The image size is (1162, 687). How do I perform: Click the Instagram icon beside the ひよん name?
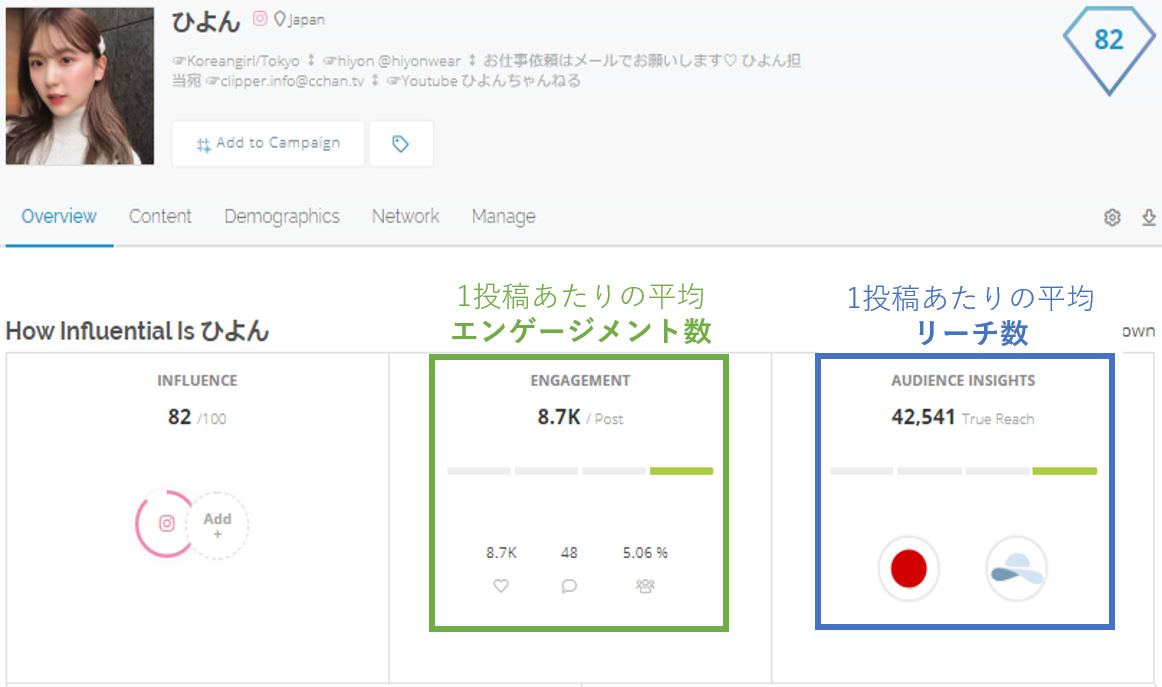[259, 19]
